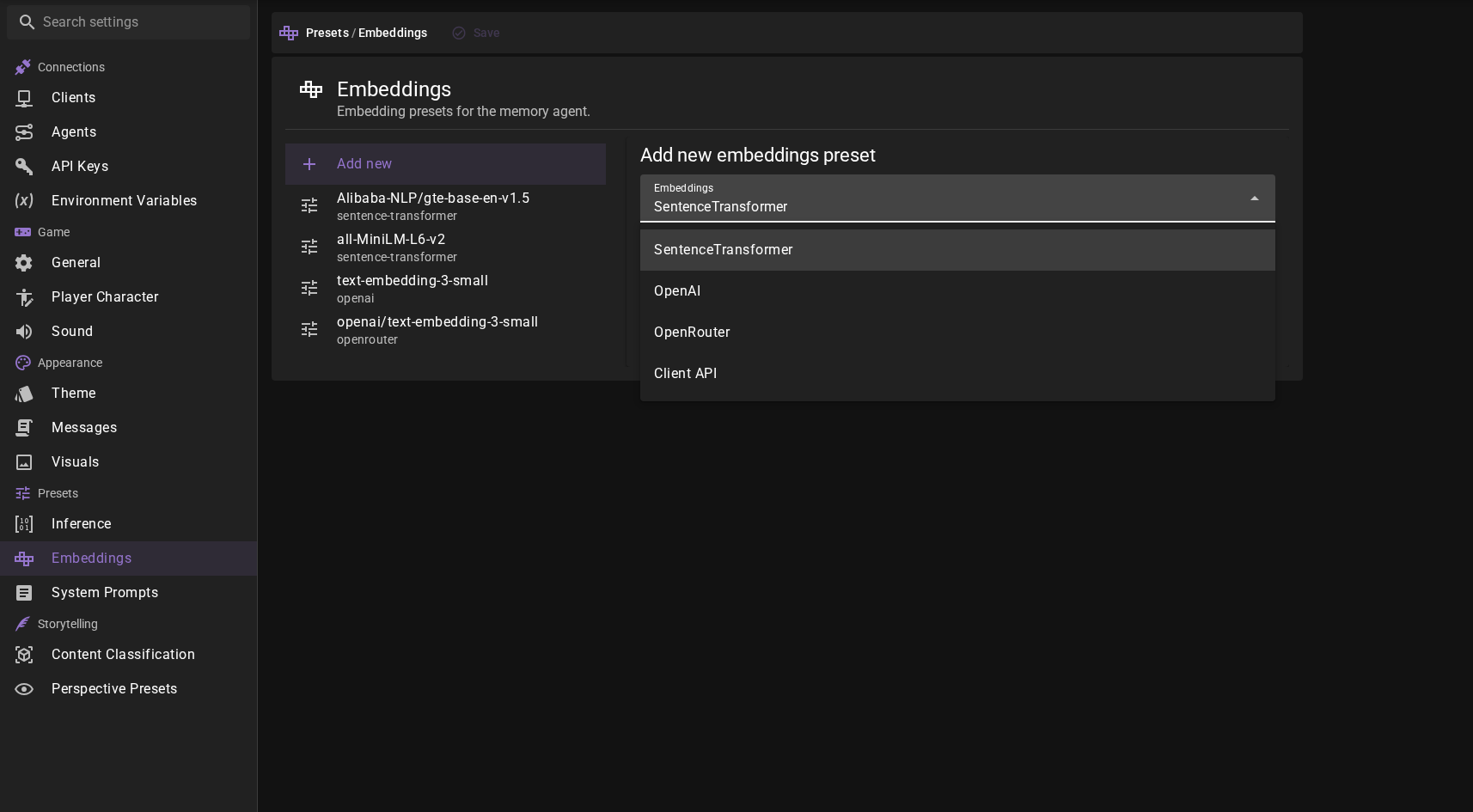Click the Theme swatch icon
The image size is (1473, 812).
click(24, 394)
